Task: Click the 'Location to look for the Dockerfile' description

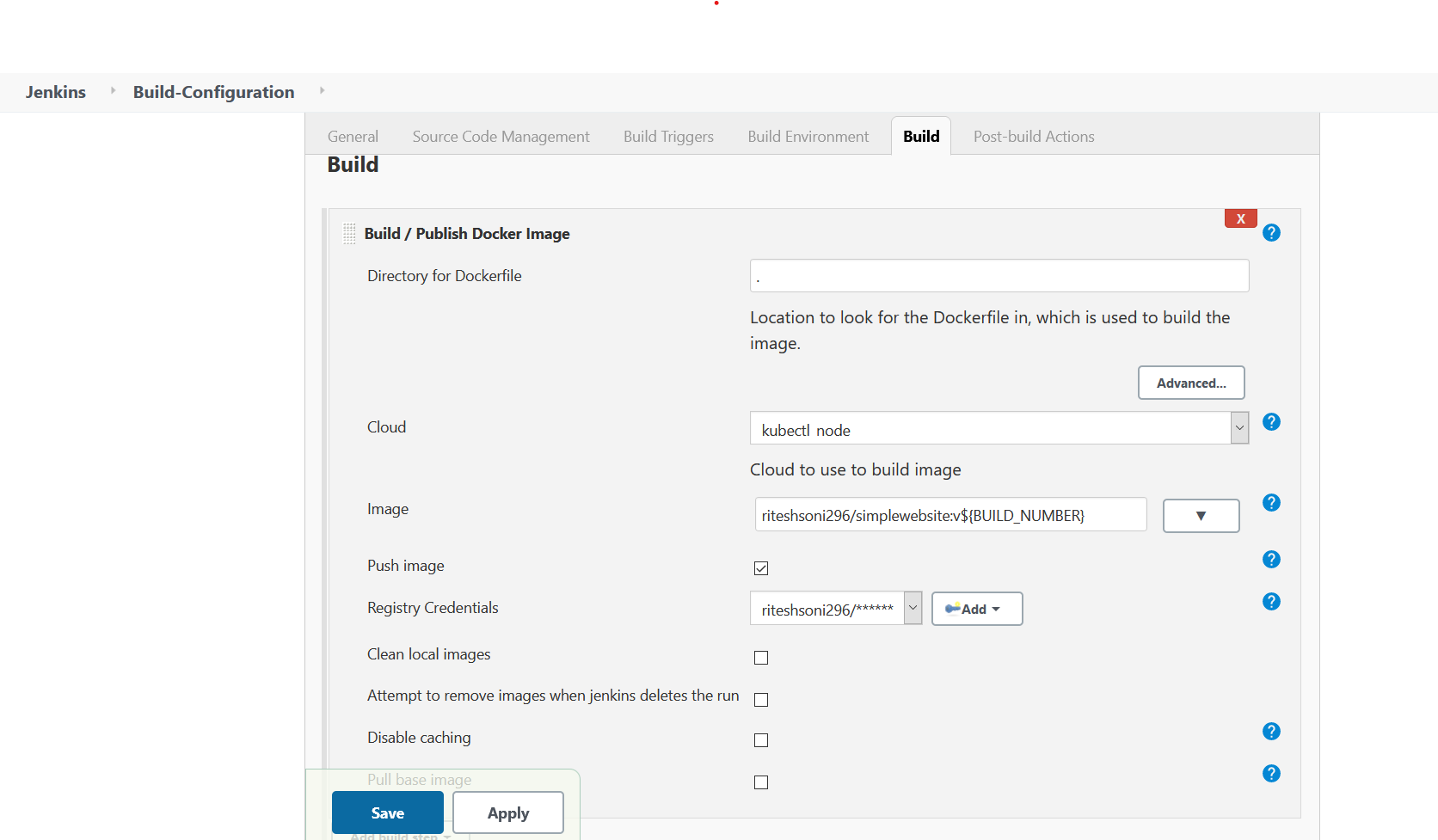Action: [x=990, y=330]
